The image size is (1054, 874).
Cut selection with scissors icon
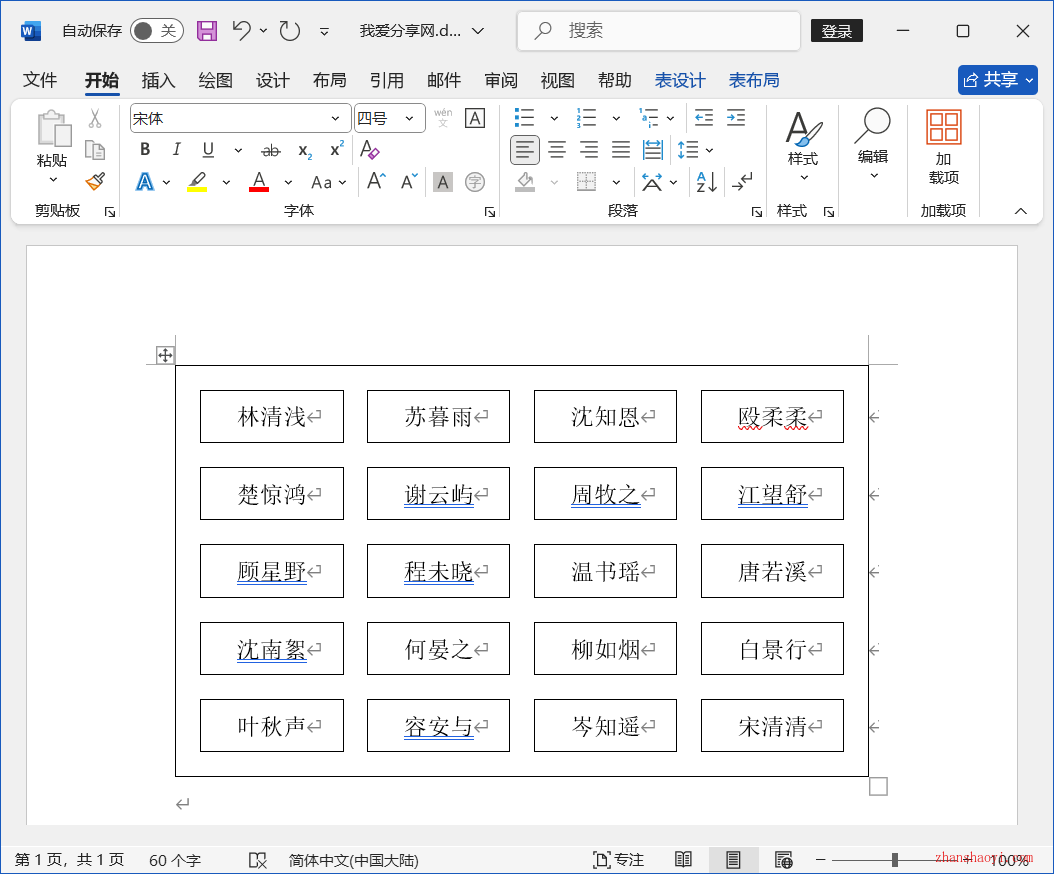pos(95,119)
